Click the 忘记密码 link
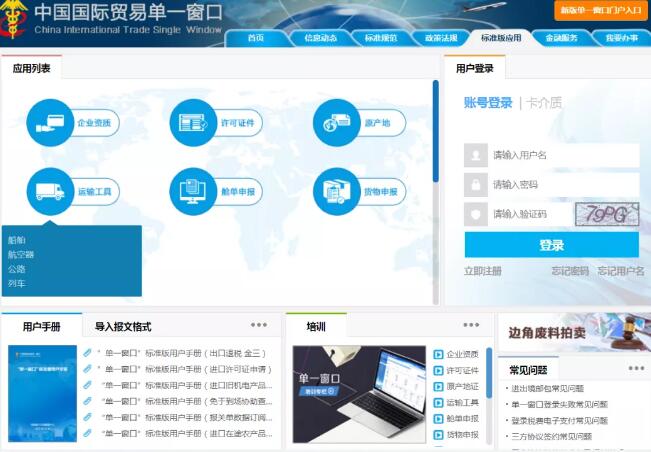 [x=570, y=271]
